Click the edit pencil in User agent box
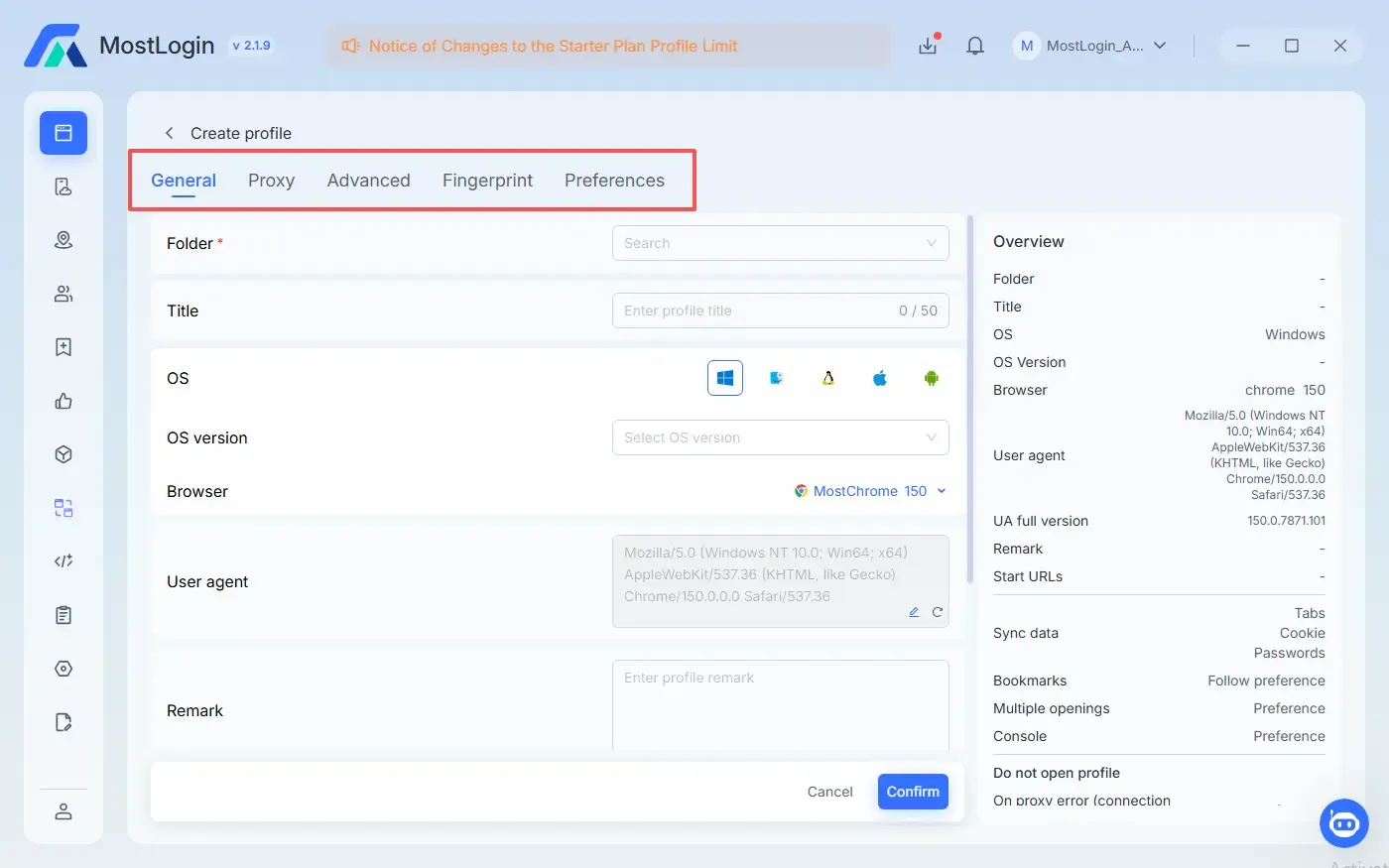Screen dimensions: 1389x868 pyautogui.click(x=914, y=612)
